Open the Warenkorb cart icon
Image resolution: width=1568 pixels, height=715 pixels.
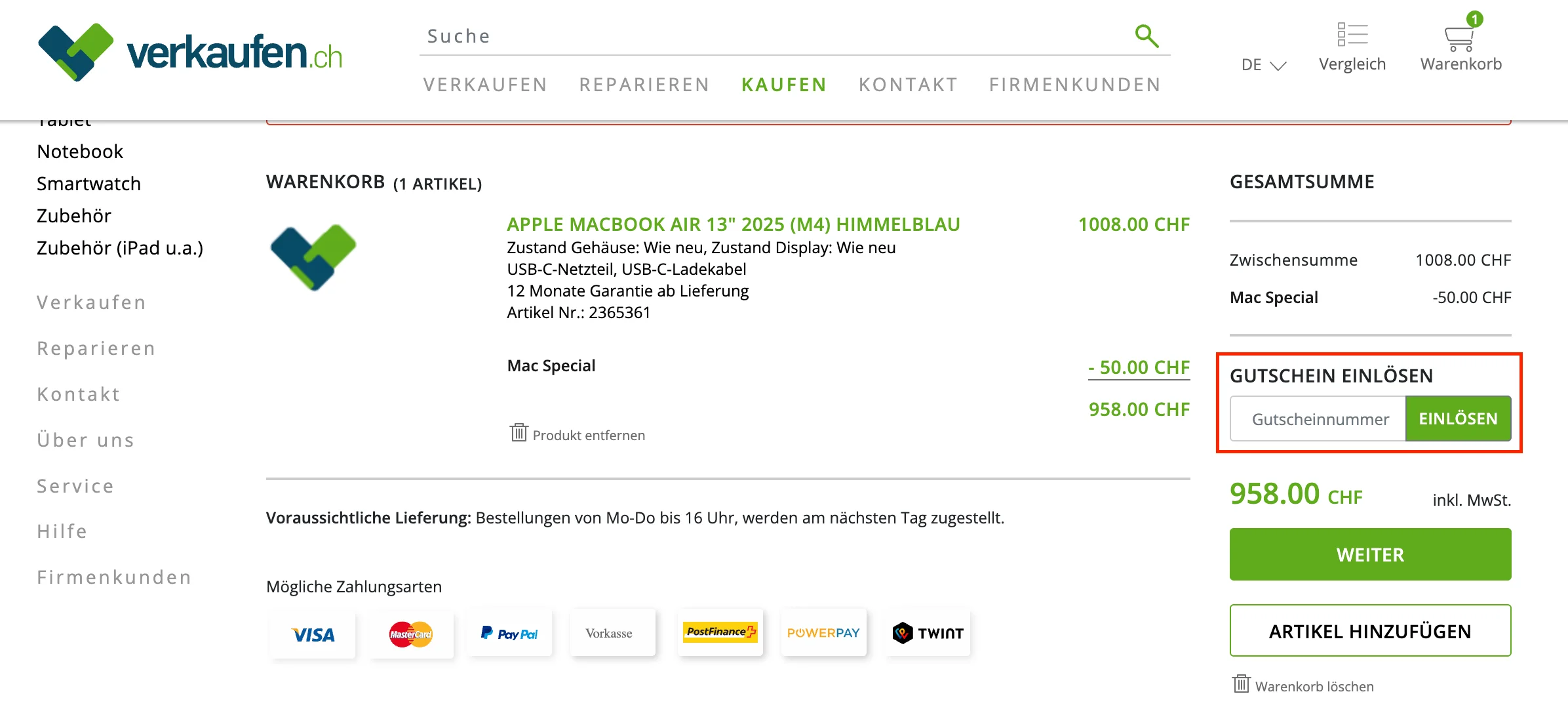tap(1460, 36)
